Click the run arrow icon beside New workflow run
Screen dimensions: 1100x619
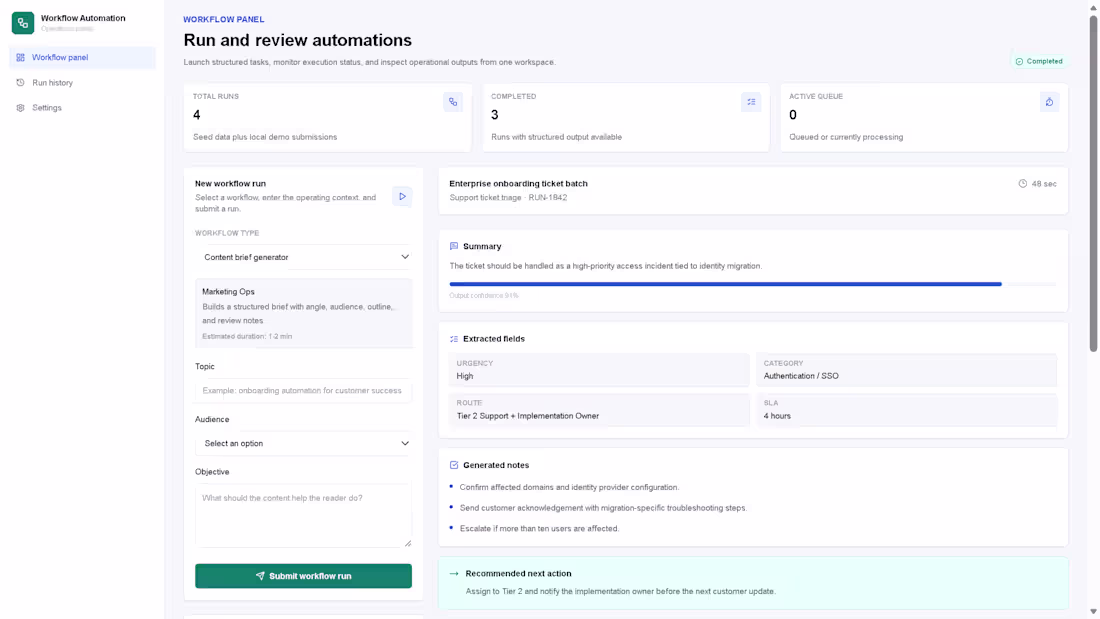coord(402,196)
